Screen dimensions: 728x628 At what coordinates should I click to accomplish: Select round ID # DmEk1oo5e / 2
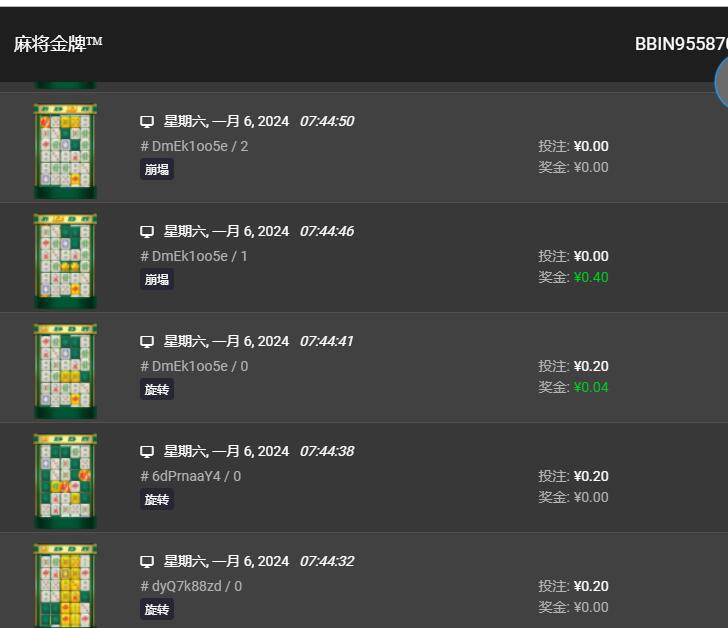194,146
